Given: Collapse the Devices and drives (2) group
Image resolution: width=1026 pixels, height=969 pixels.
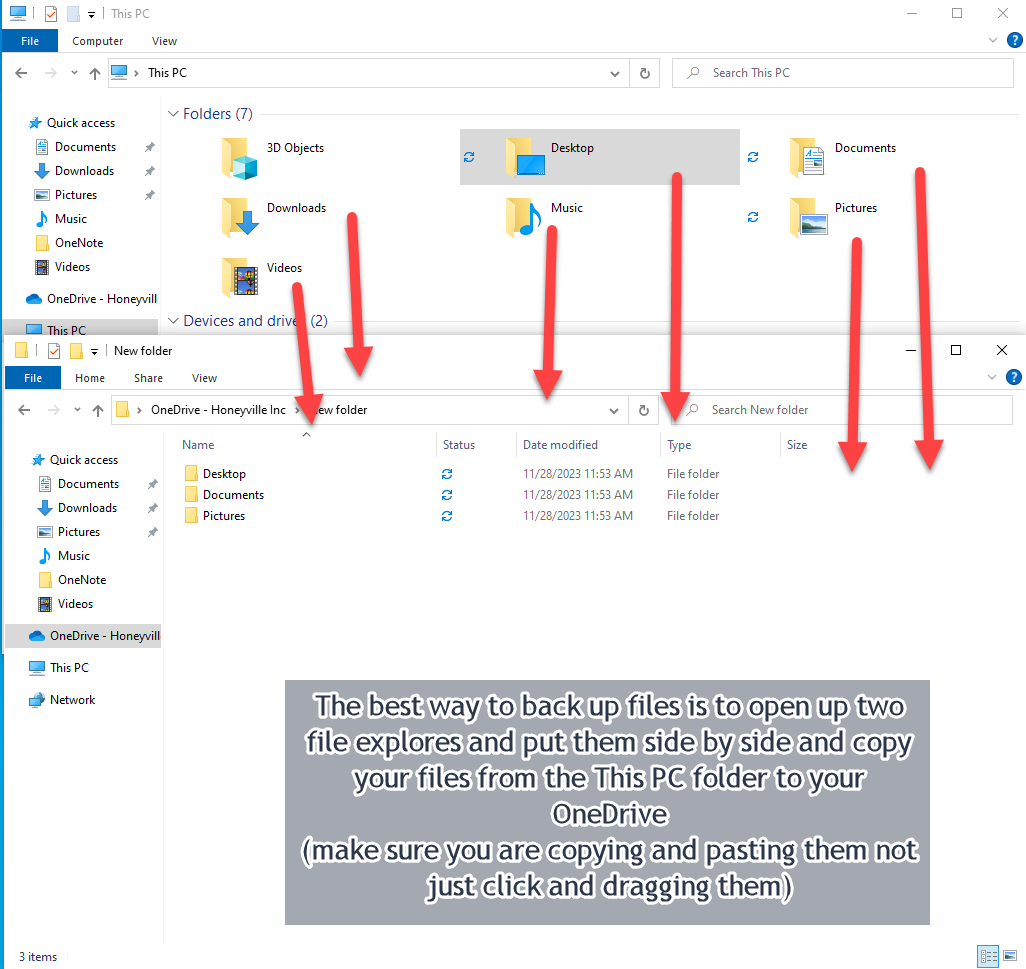Looking at the screenshot, I should point(173,321).
